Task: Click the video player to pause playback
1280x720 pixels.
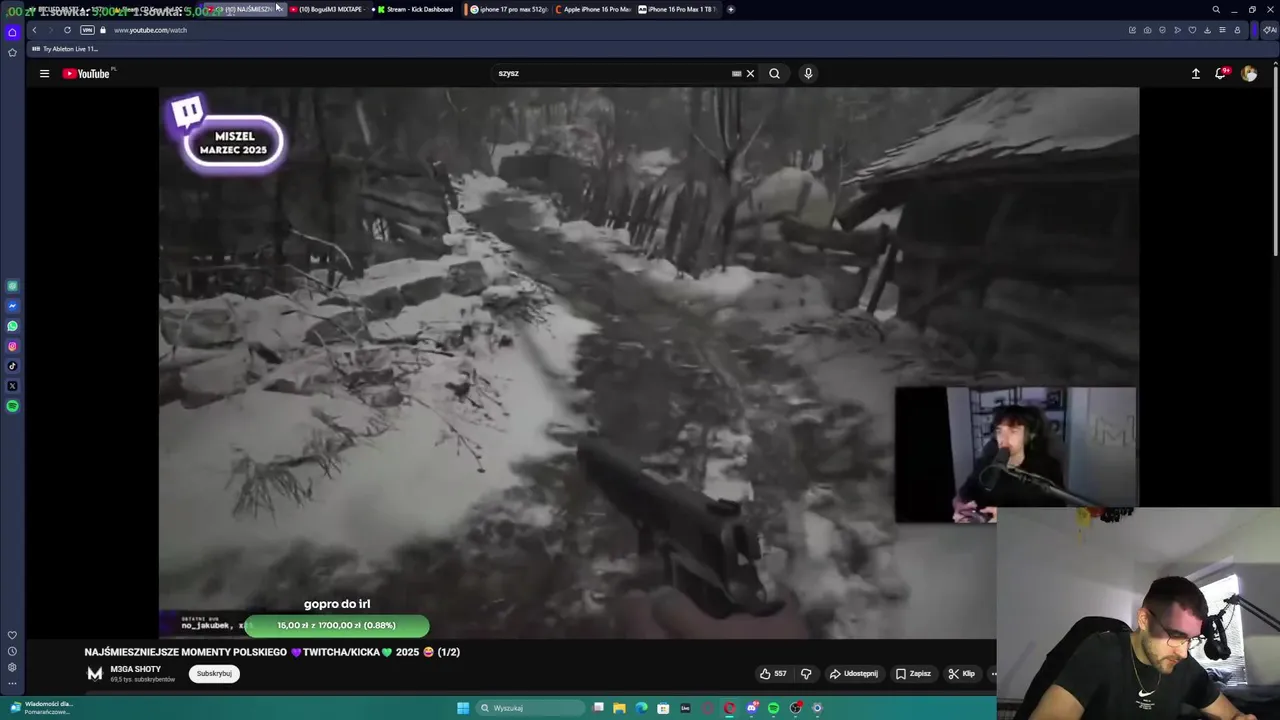Action: click(x=648, y=362)
